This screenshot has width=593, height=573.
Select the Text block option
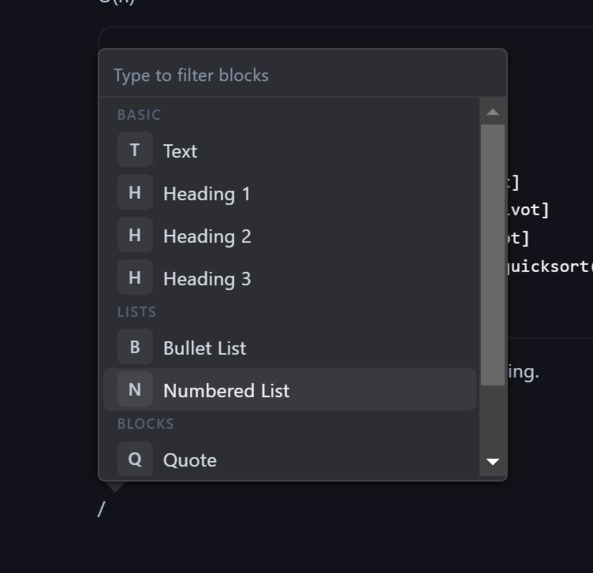tap(289, 150)
